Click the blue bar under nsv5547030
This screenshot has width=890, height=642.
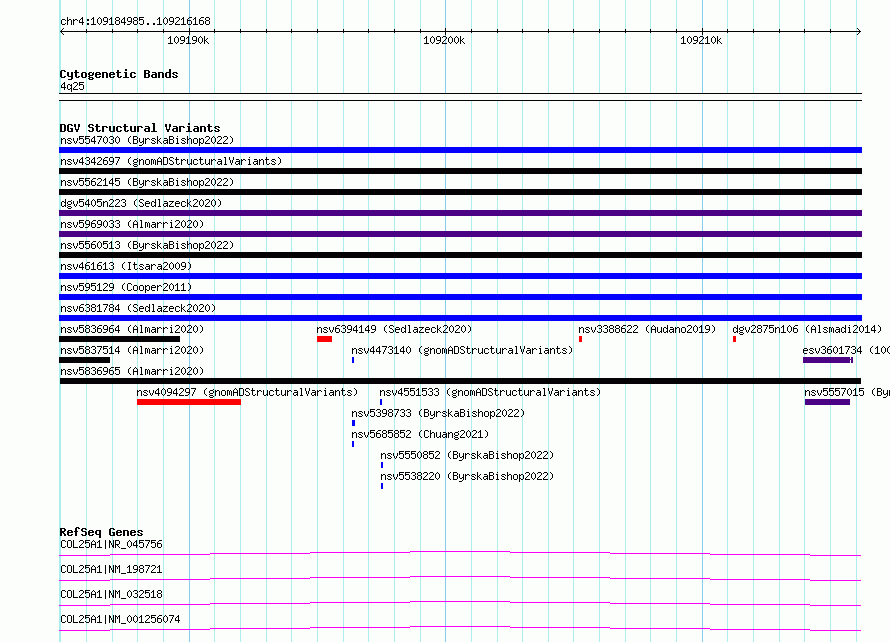[460, 150]
